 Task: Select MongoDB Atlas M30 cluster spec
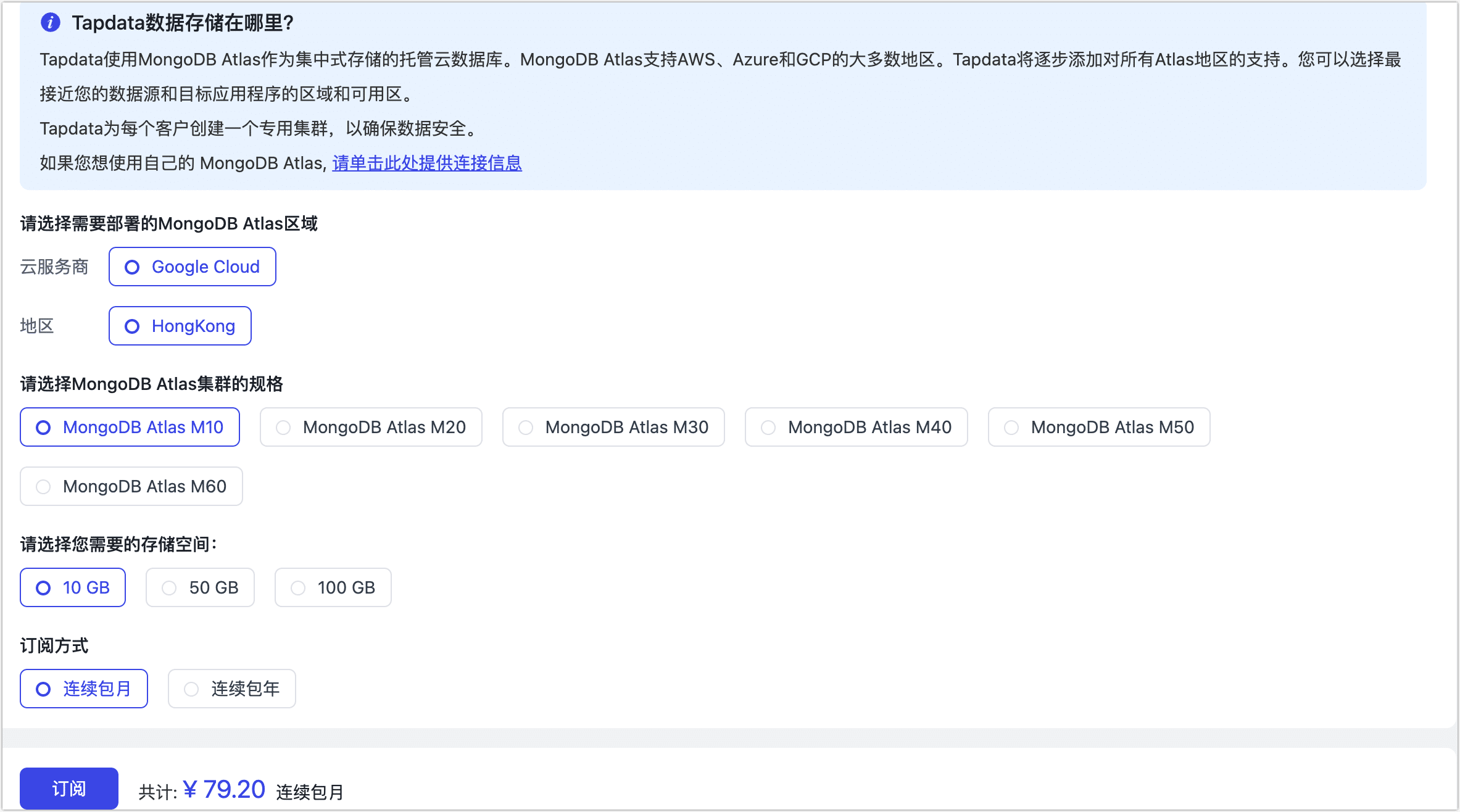coord(613,426)
